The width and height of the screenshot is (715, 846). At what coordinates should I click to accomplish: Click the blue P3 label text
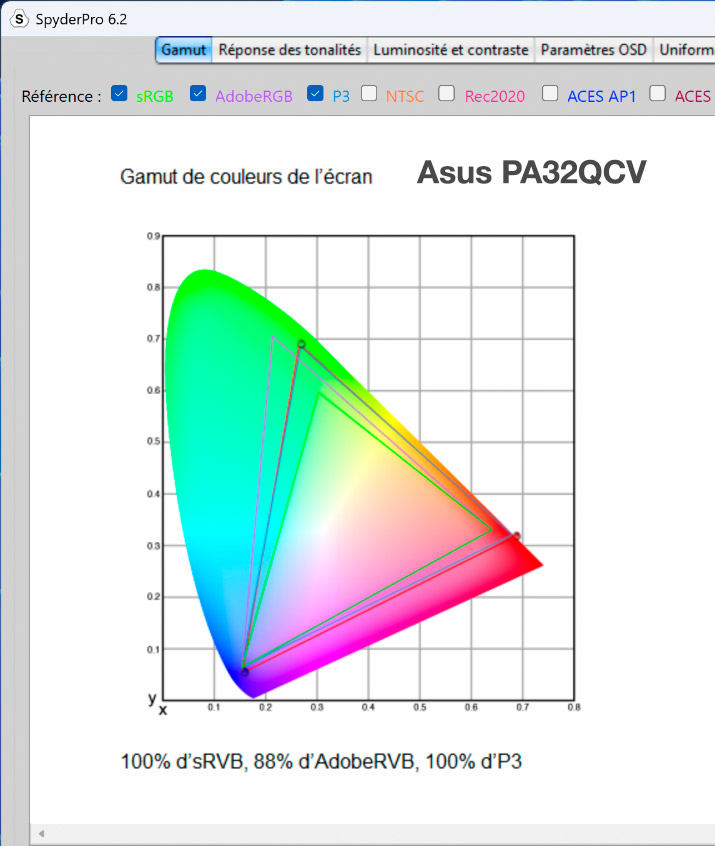point(341,97)
